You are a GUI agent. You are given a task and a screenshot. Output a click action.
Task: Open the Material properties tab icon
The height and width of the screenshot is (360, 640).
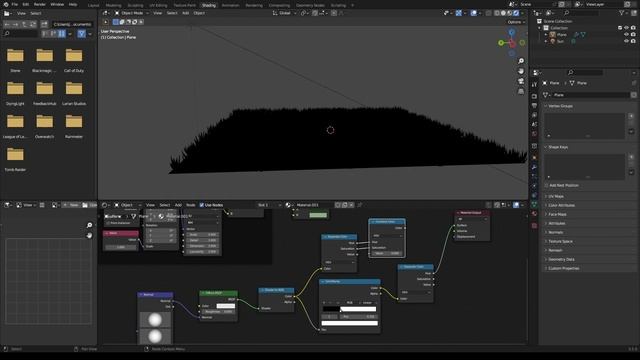click(534, 214)
